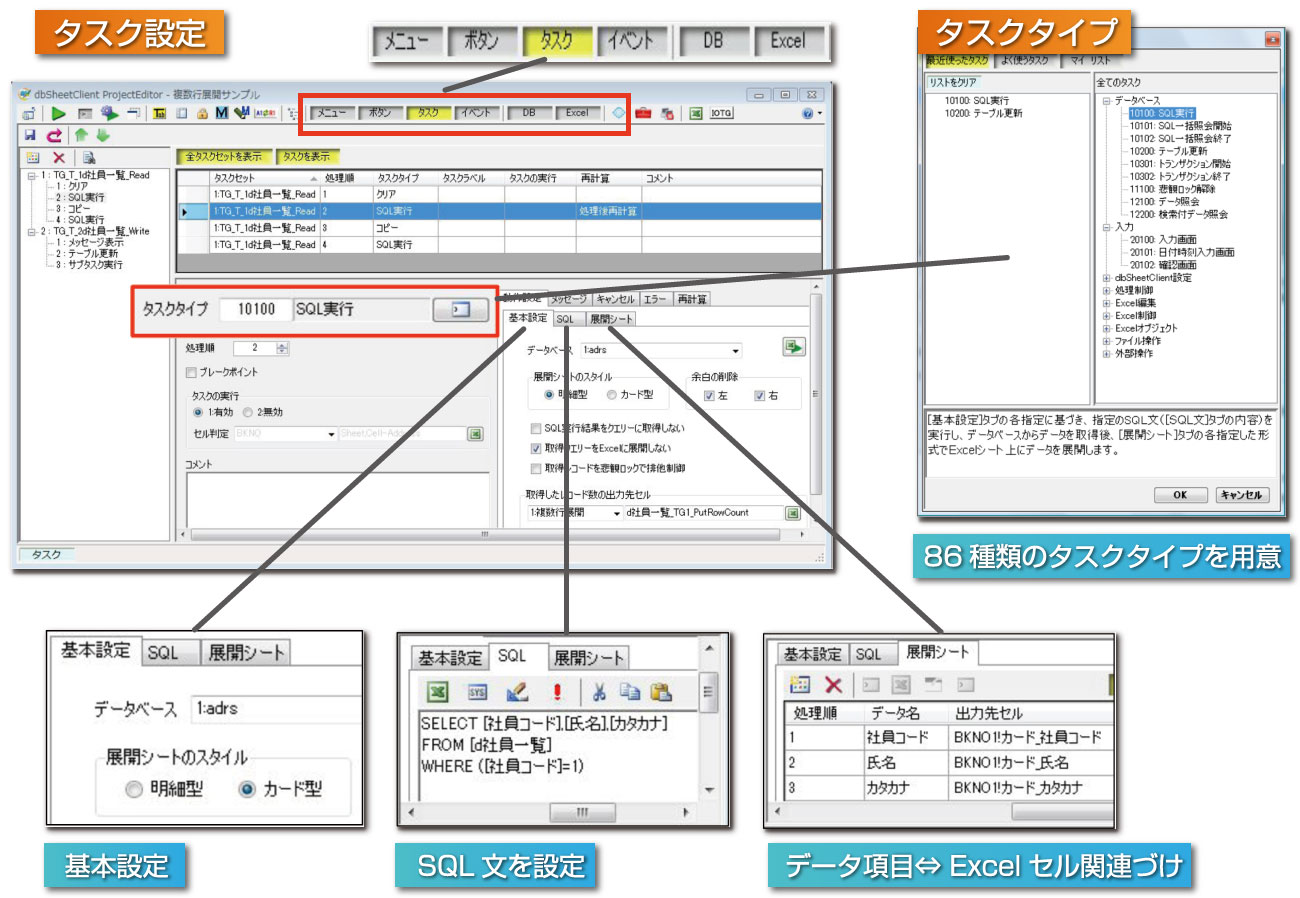This screenshot has width=1300, height=898.
Task: Click the blue floppy save icon
Action: coord(30,135)
